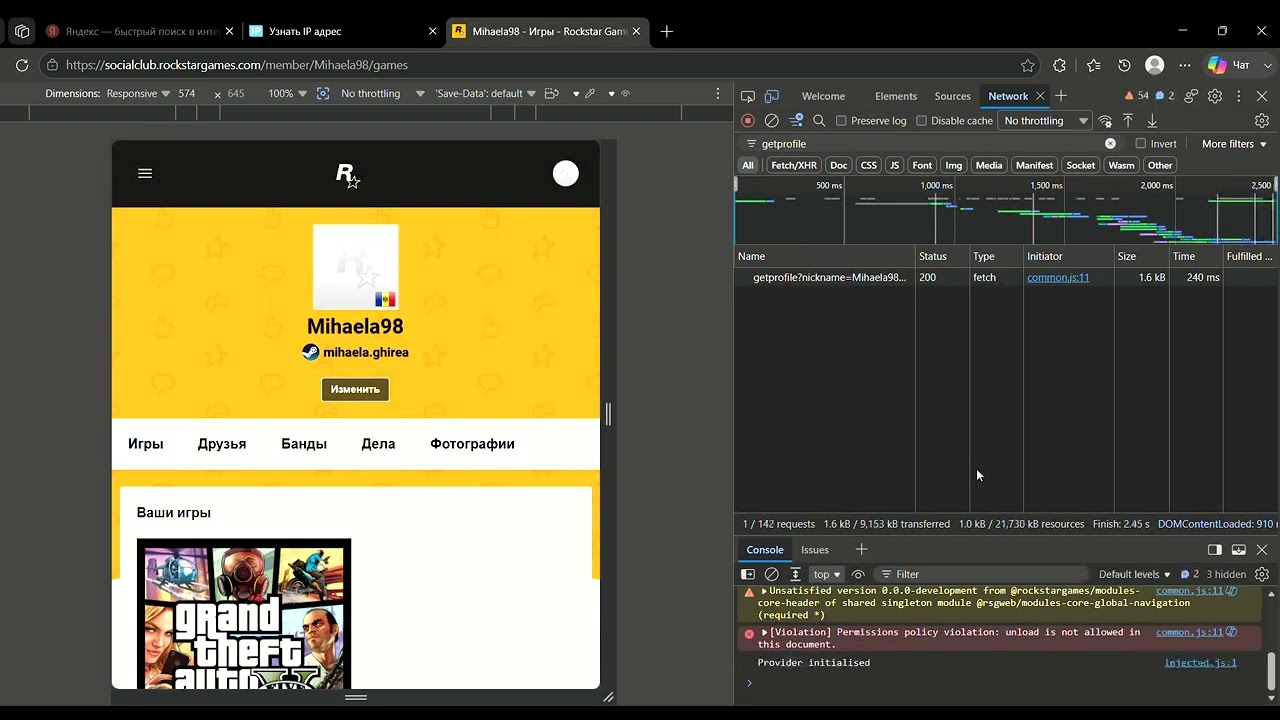Open the console top context dropdown

point(826,574)
